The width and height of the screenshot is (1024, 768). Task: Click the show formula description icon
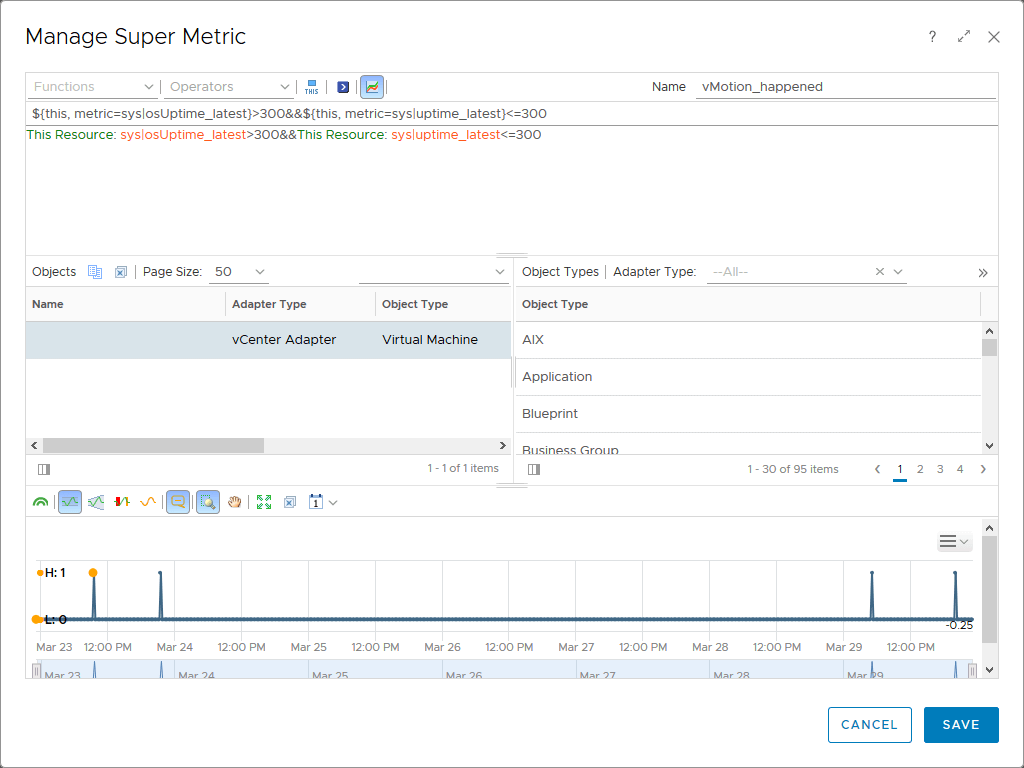[x=343, y=87]
